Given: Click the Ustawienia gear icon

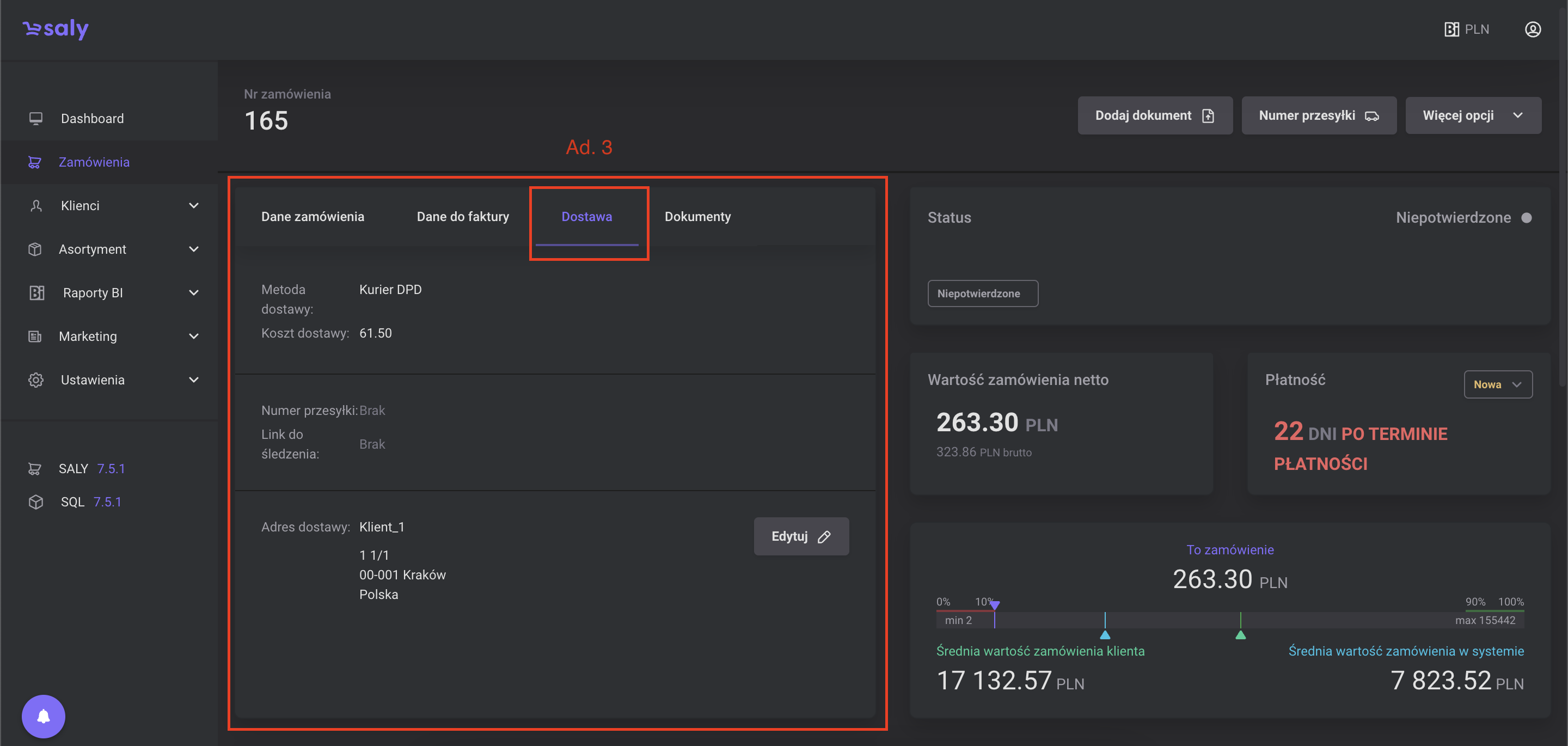Looking at the screenshot, I should point(36,380).
